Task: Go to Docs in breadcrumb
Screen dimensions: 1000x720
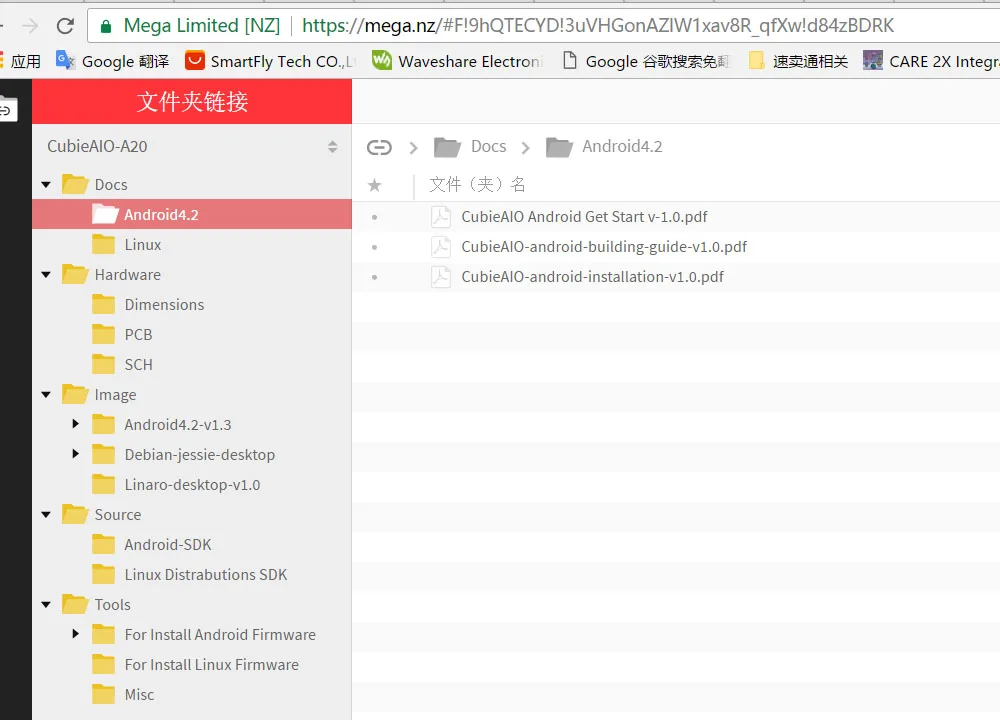Action: pos(489,147)
